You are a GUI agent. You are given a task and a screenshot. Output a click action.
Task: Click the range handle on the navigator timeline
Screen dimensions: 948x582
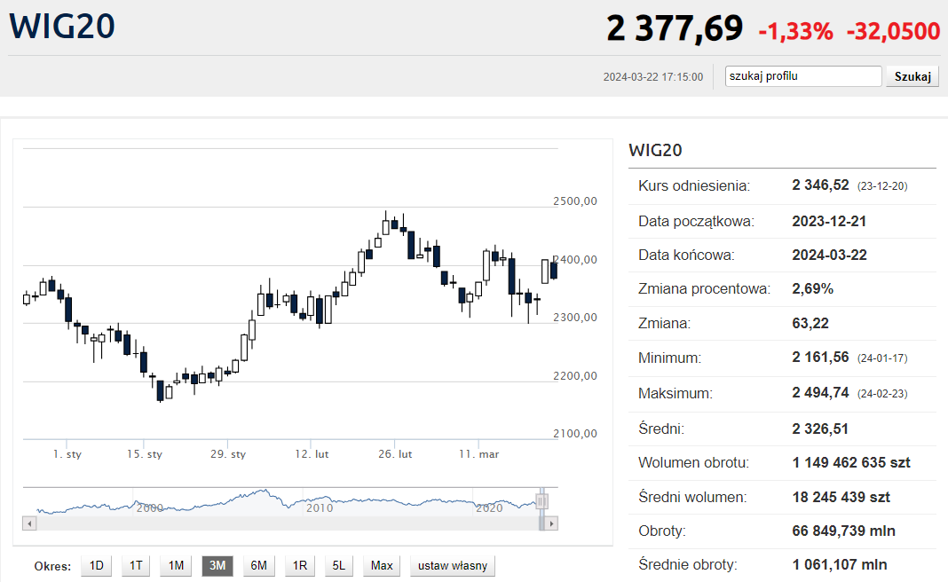pos(542,501)
